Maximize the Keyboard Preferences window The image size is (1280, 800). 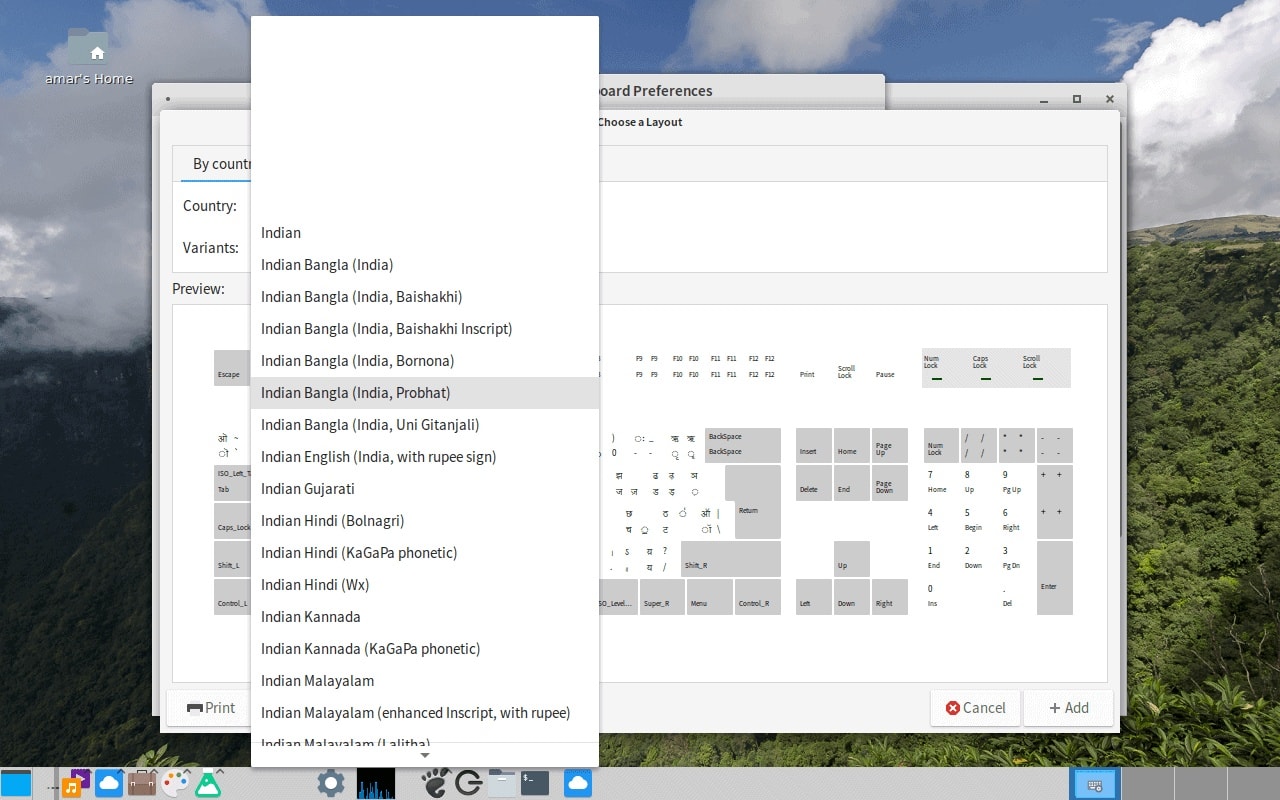pos(1077,99)
